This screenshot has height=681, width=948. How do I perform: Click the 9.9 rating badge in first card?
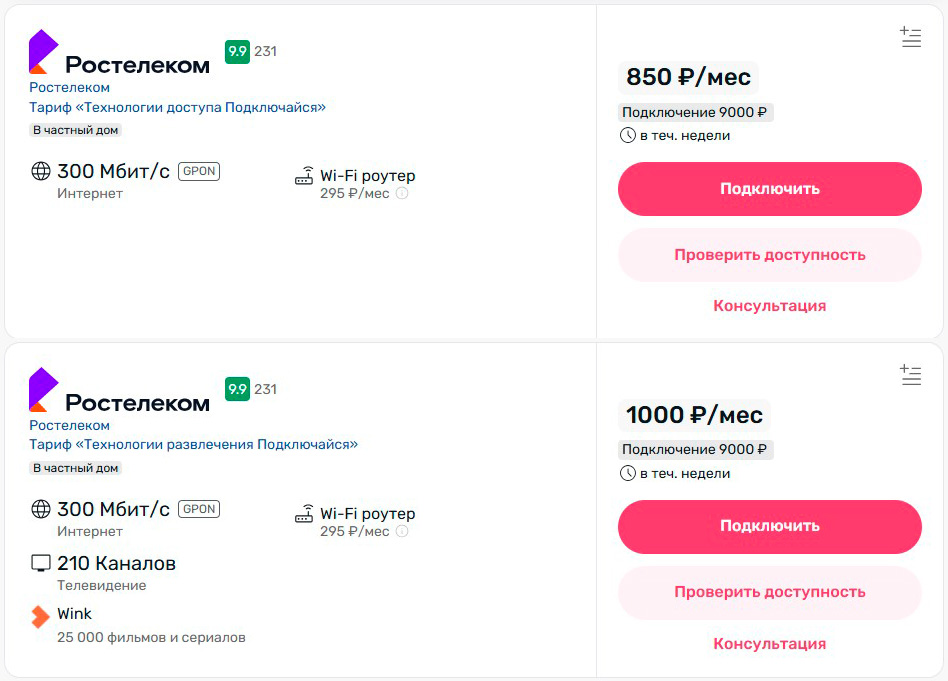point(237,51)
